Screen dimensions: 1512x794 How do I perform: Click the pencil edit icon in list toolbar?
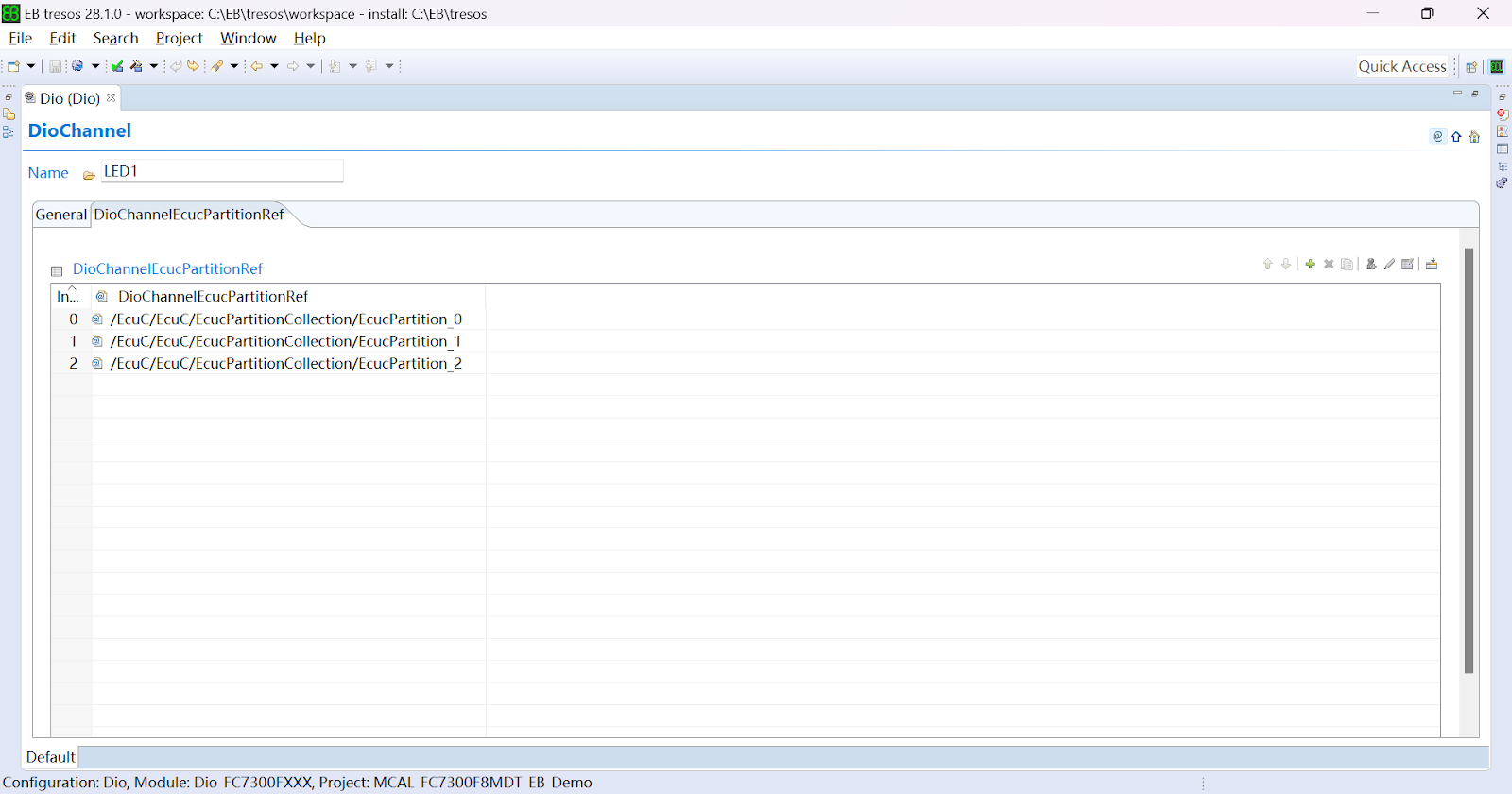(x=1389, y=264)
